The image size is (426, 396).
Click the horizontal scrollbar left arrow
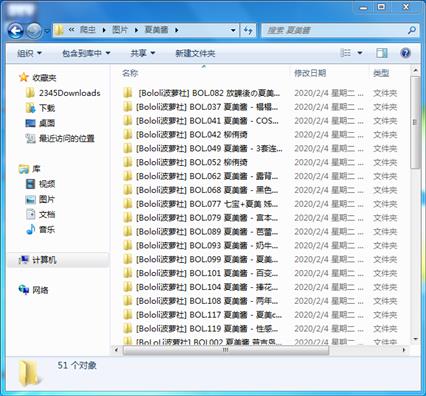[x=116, y=350]
